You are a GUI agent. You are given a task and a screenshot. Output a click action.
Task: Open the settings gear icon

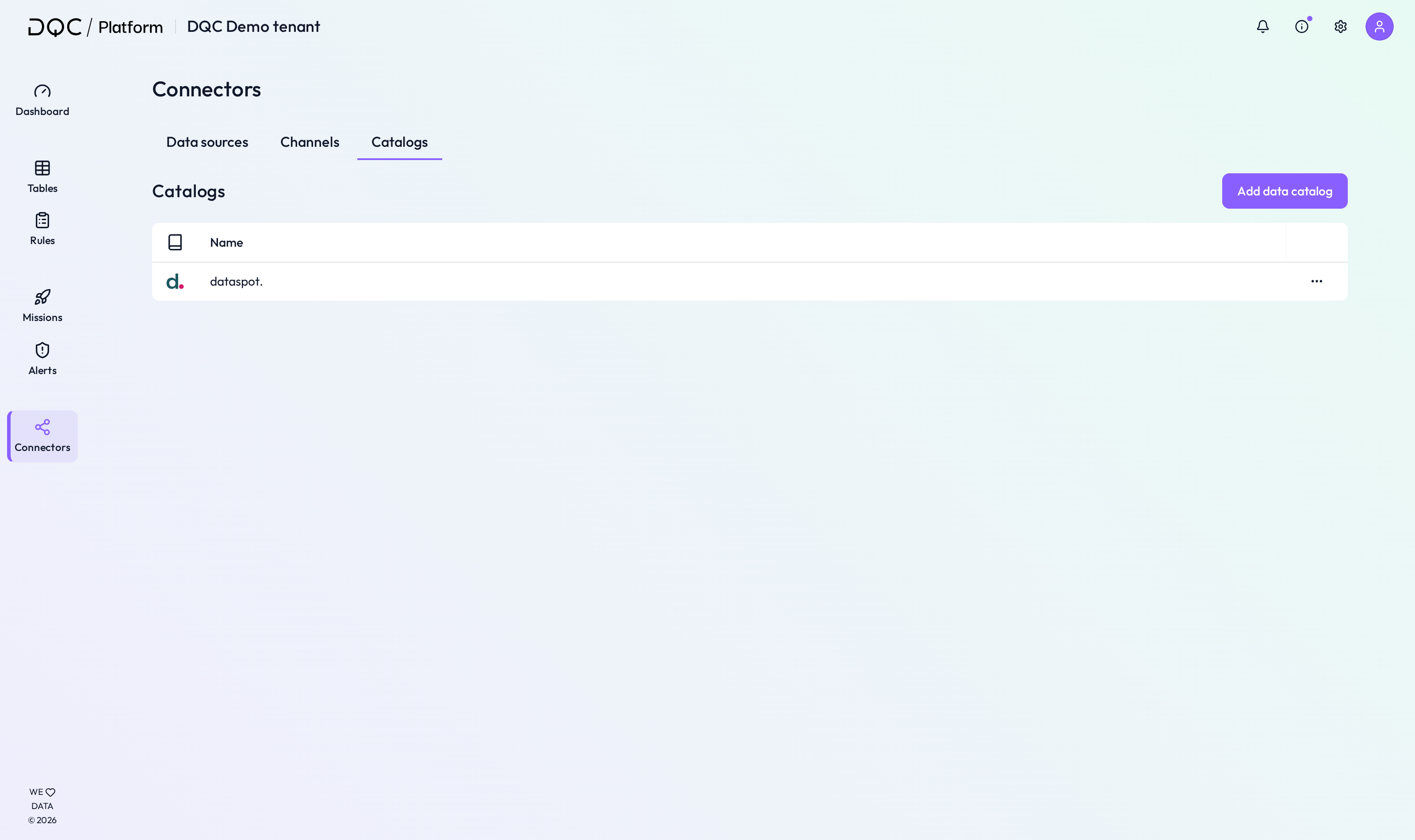click(x=1341, y=27)
